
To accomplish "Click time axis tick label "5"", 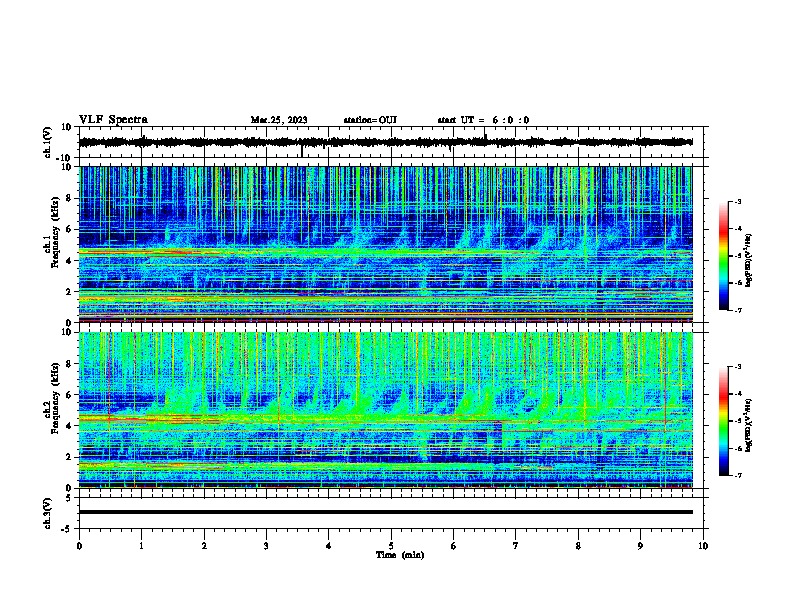I will pyautogui.click(x=391, y=546).
